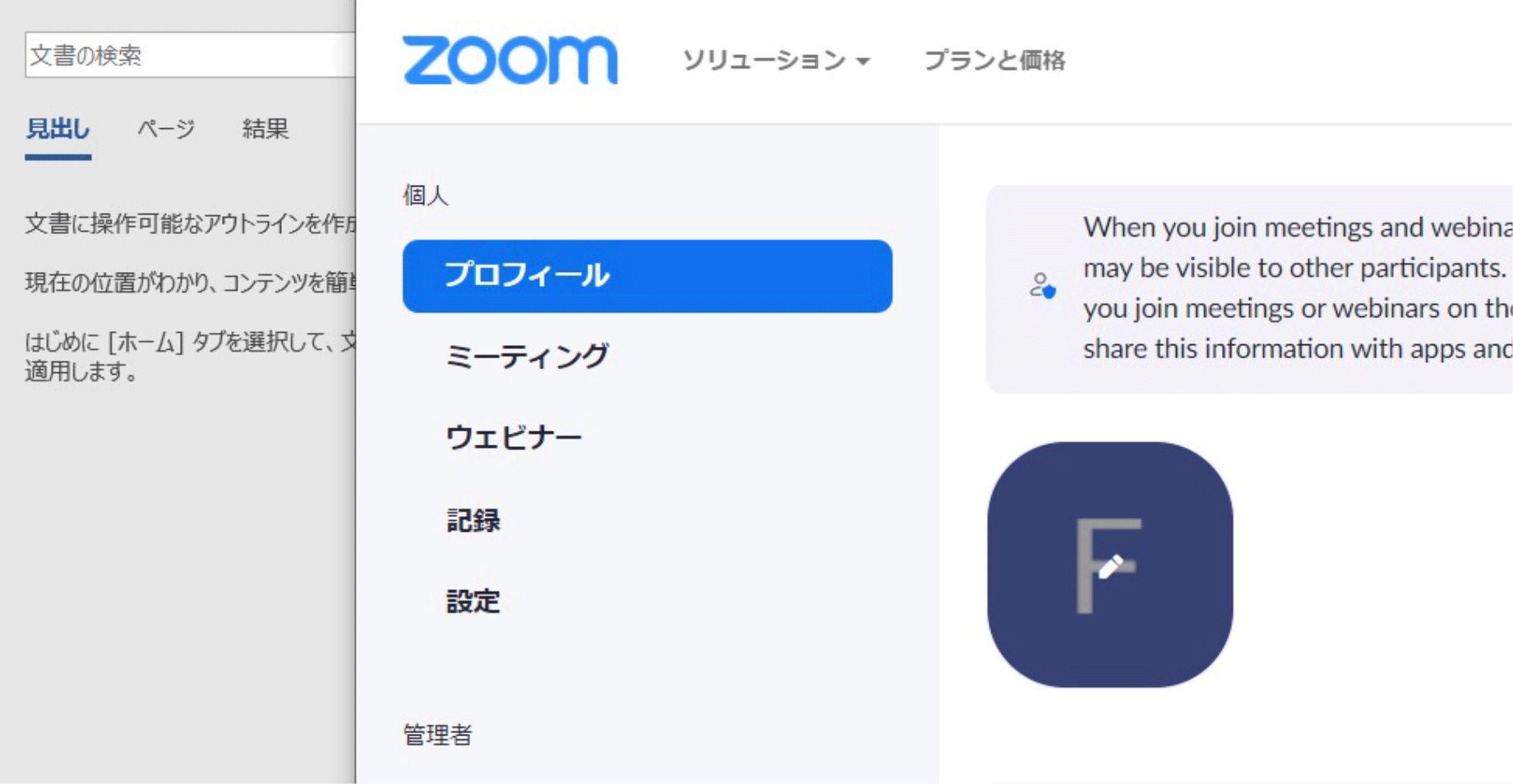Open ウェビナー from the sidebar
The image size is (1513, 784).
(x=514, y=437)
